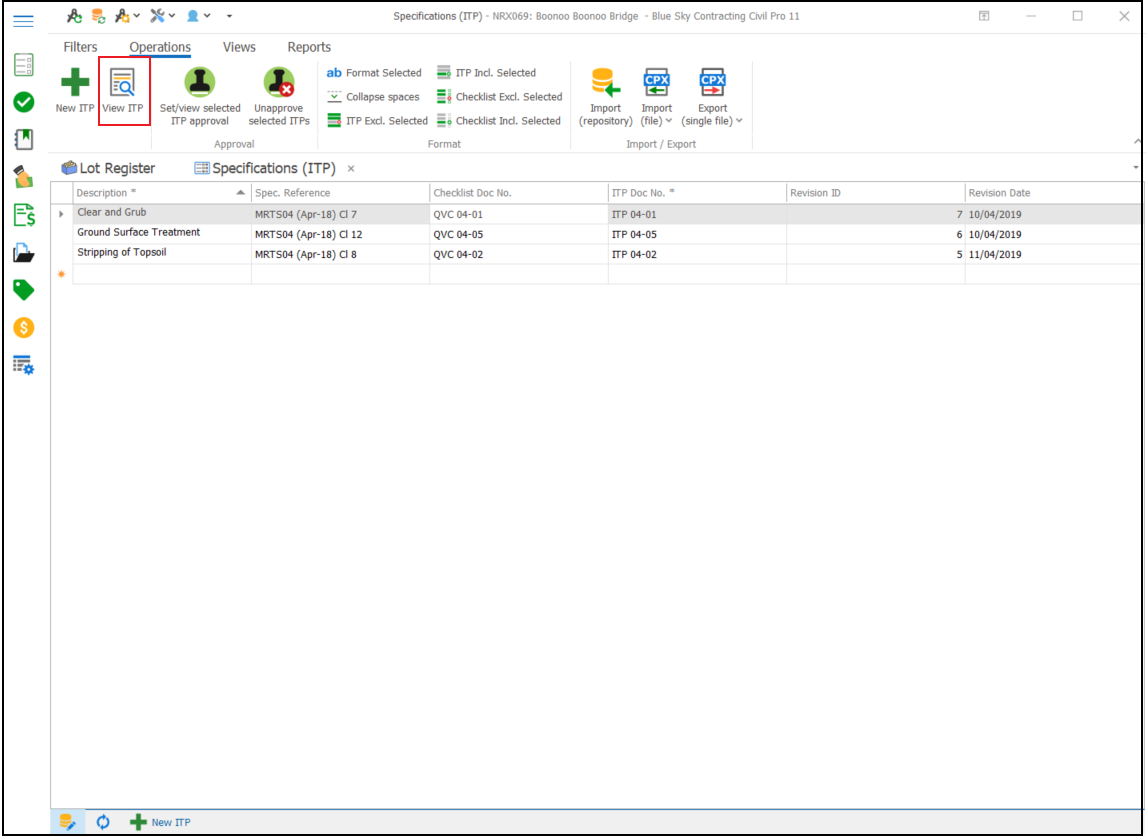The height and width of the screenshot is (837, 1146).
Task: Click the green checkmark sidebar icon
Action: 24,102
